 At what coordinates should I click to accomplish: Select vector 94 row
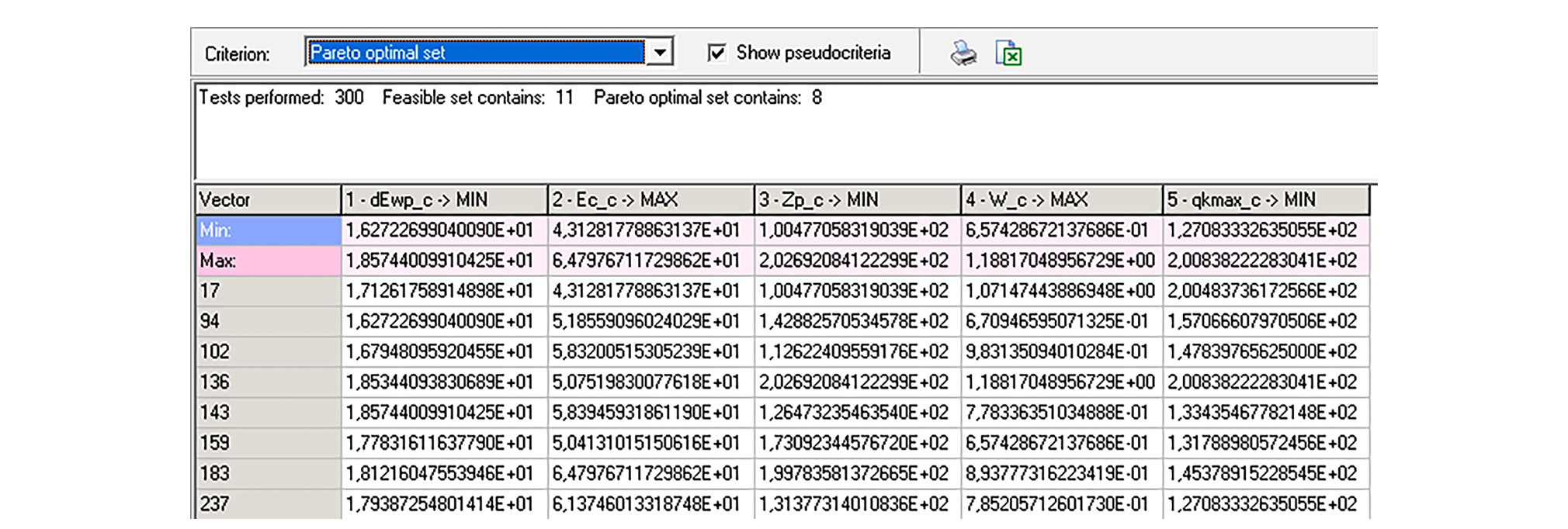tap(267, 321)
